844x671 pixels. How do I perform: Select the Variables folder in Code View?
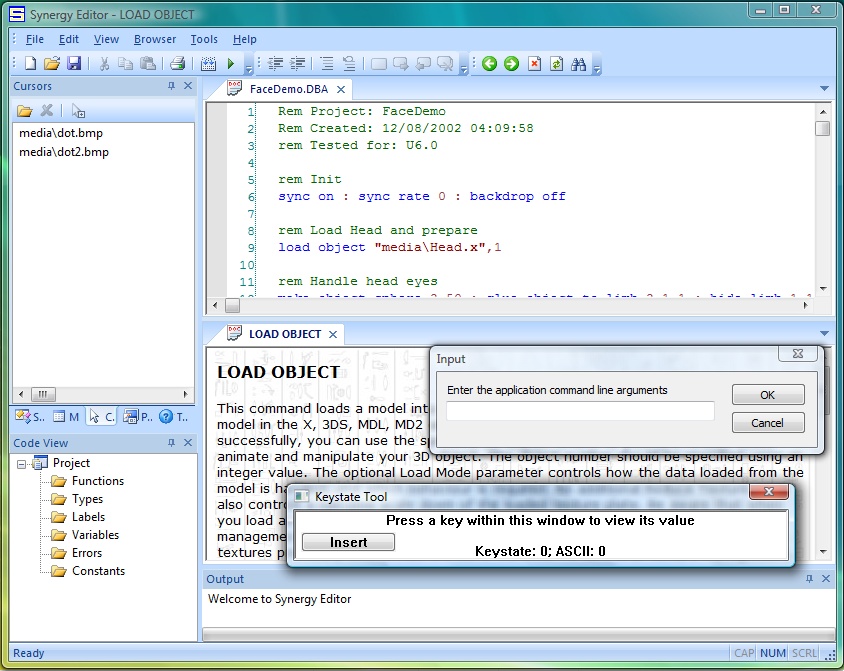coord(95,535)
